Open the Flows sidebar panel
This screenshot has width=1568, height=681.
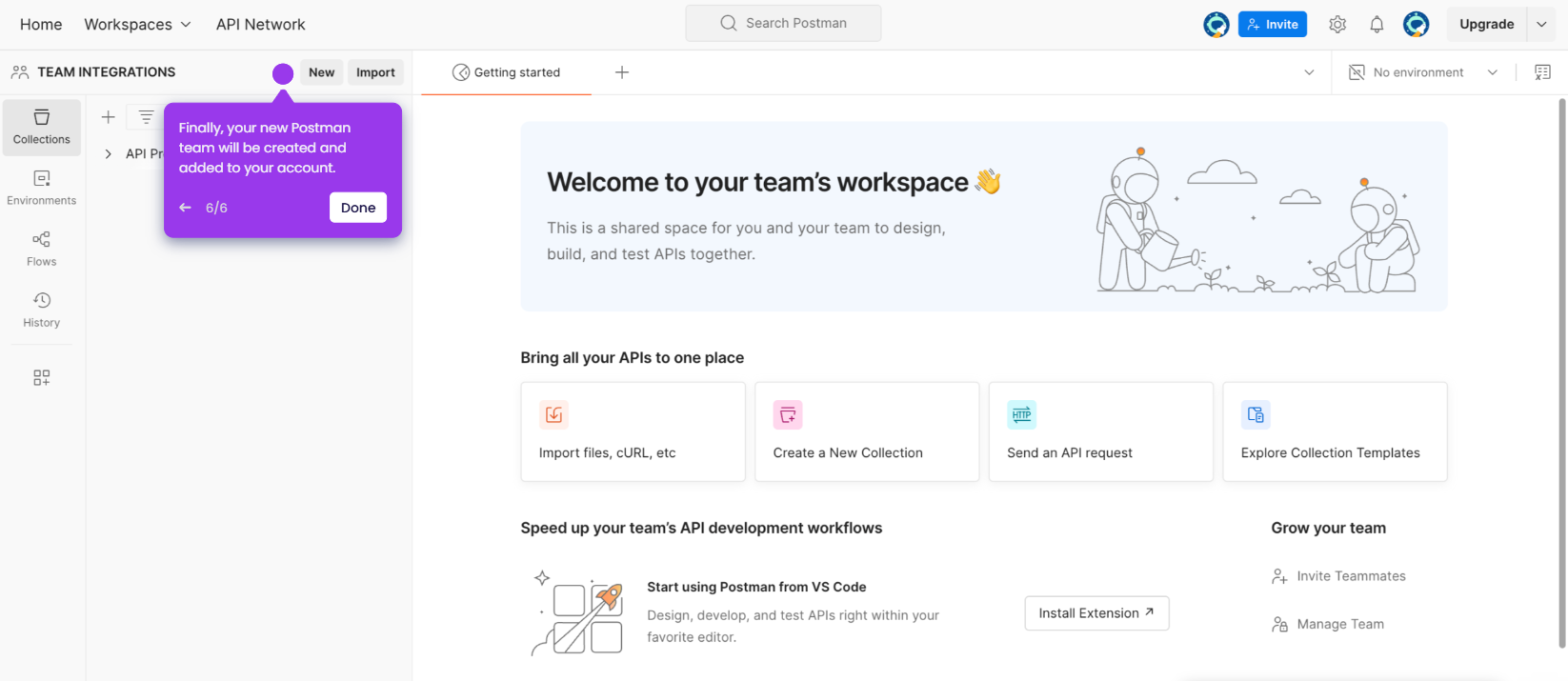pyautogui.click(x=42, y=250)
